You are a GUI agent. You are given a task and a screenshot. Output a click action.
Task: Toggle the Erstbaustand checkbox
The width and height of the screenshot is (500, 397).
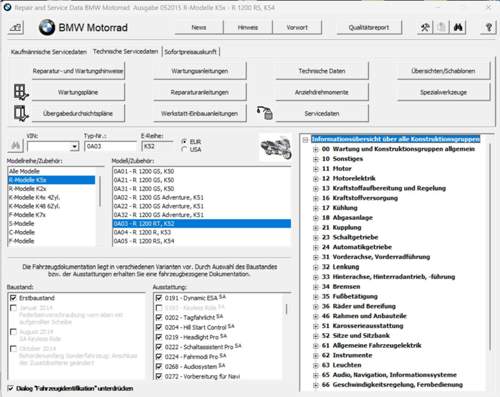click(x=13, y=298)
